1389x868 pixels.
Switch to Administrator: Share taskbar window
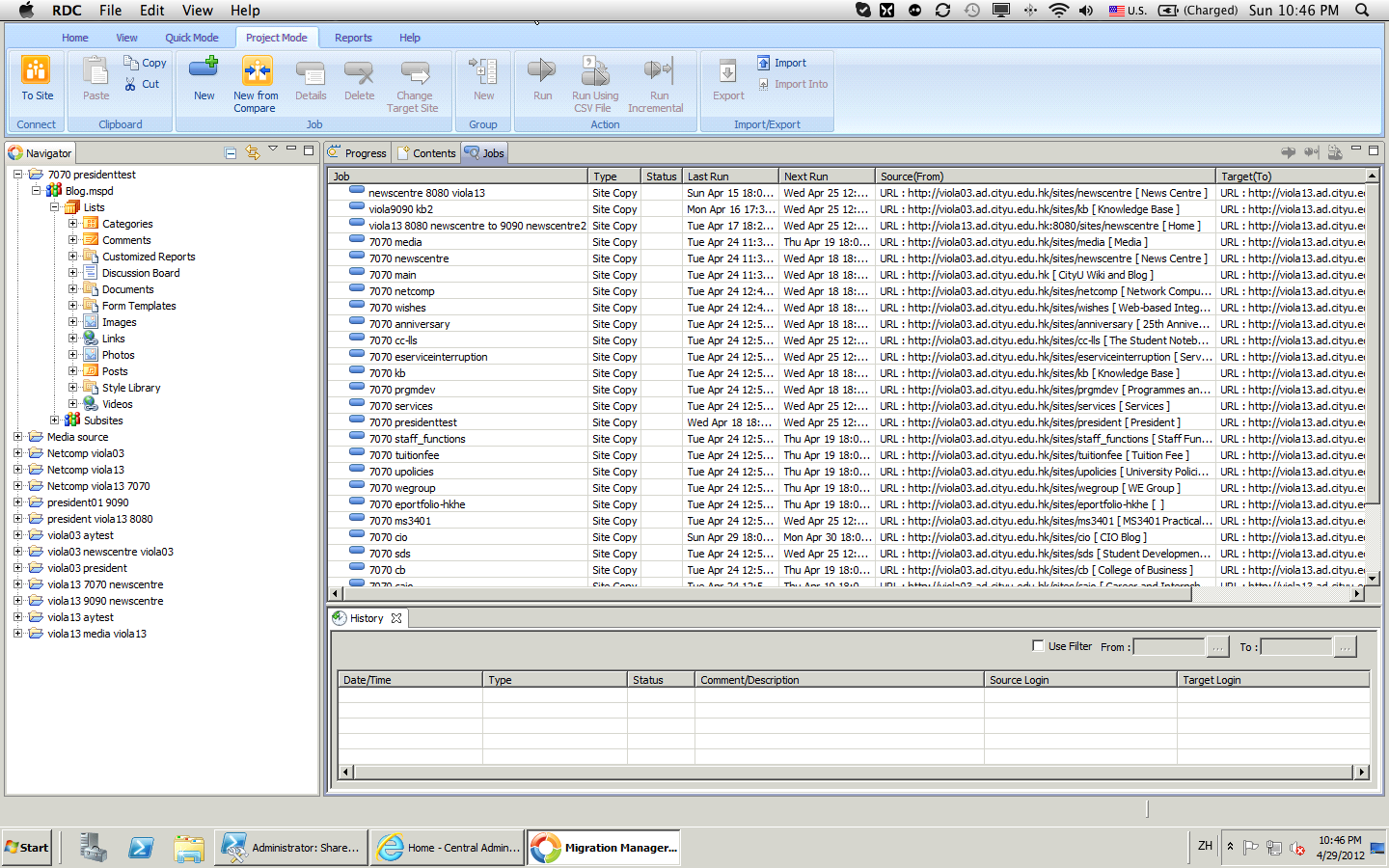[291, 848]
